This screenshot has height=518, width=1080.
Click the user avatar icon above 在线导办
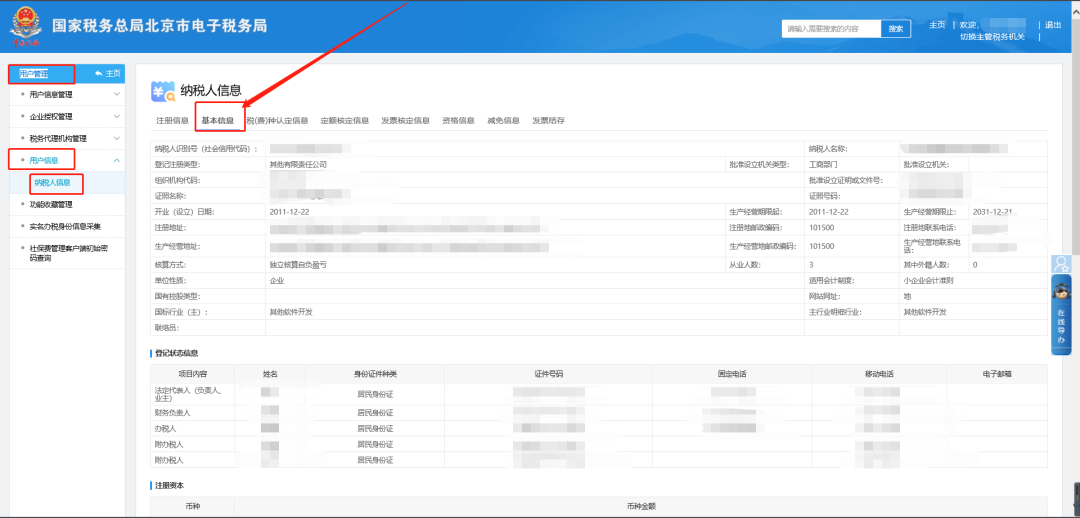pos(1061,263)
